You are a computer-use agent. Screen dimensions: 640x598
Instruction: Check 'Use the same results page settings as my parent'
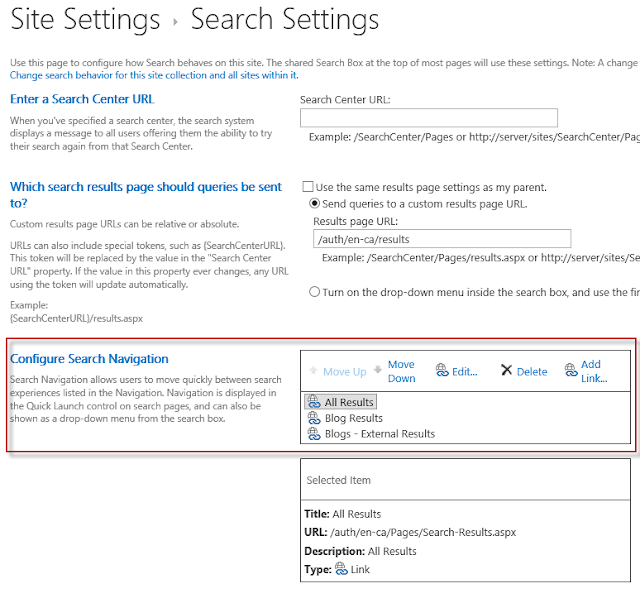coord(308,187)
